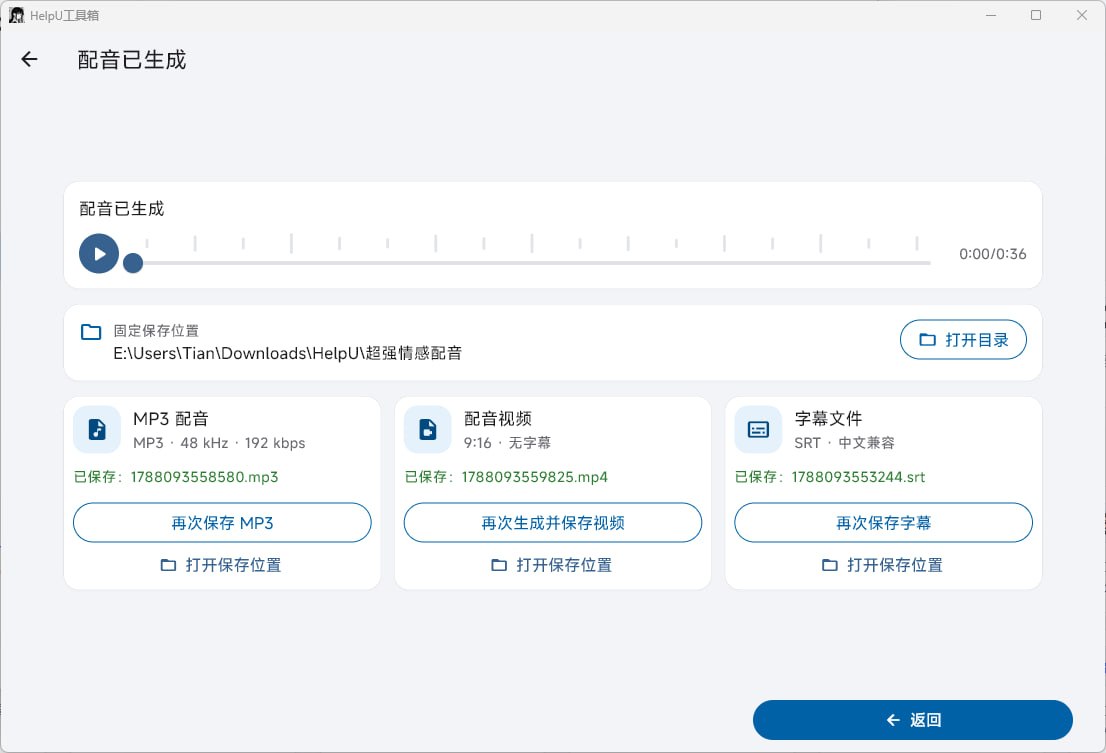This screenshot has height=753, width=1106.
Task: Click the SRT · 中文兼容 subtitle info
Action: point(844,443)
